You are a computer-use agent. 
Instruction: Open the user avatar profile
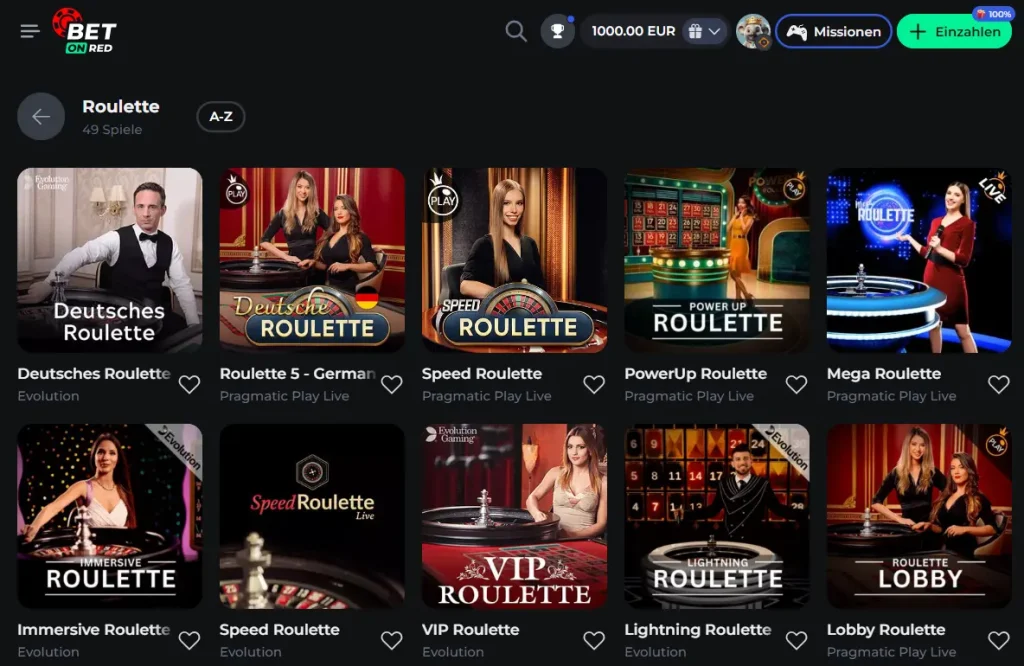point(753,31)
